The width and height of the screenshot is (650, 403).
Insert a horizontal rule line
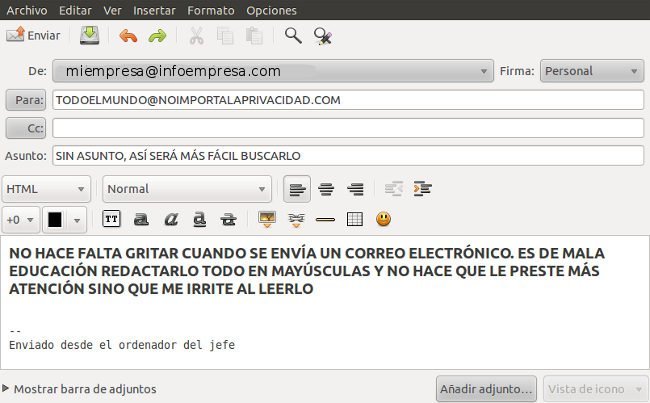[325, 219]
